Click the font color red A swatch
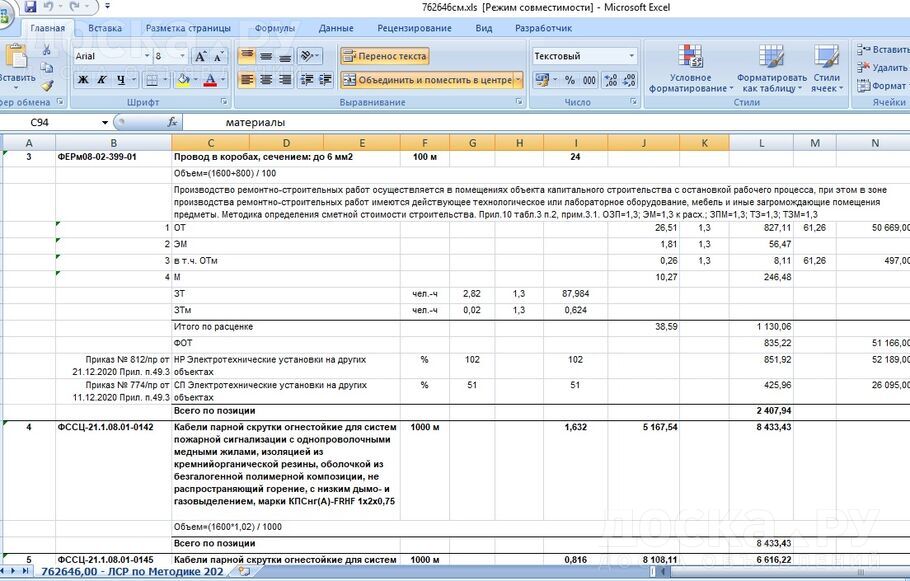Screen dimensions: 910x581 point(211,80)
